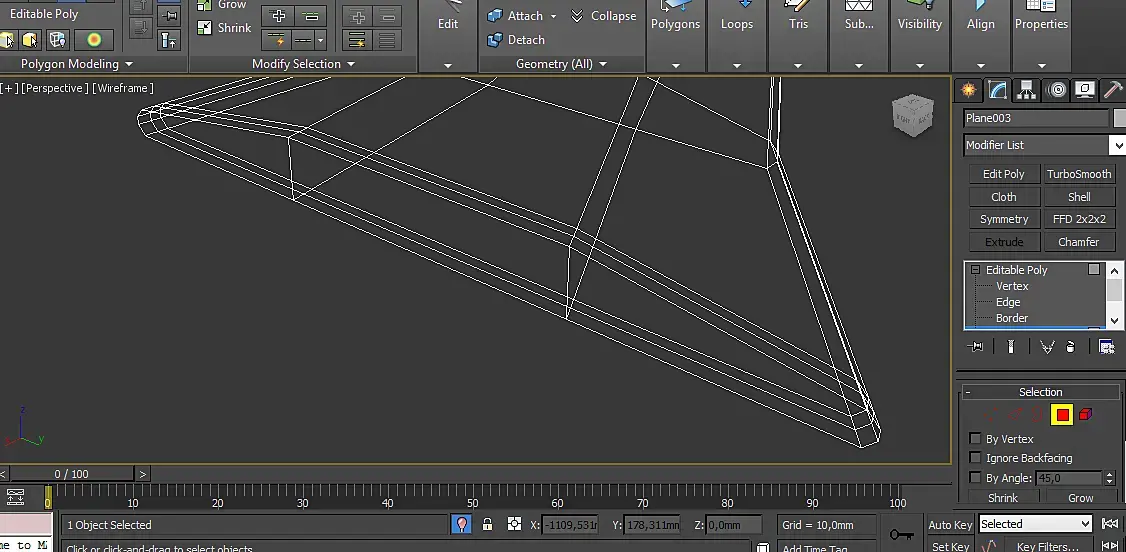Toggle Show End Result lightbulb cage icon
The width and height of the screenshot is (1126, 552).
point(57,39)
